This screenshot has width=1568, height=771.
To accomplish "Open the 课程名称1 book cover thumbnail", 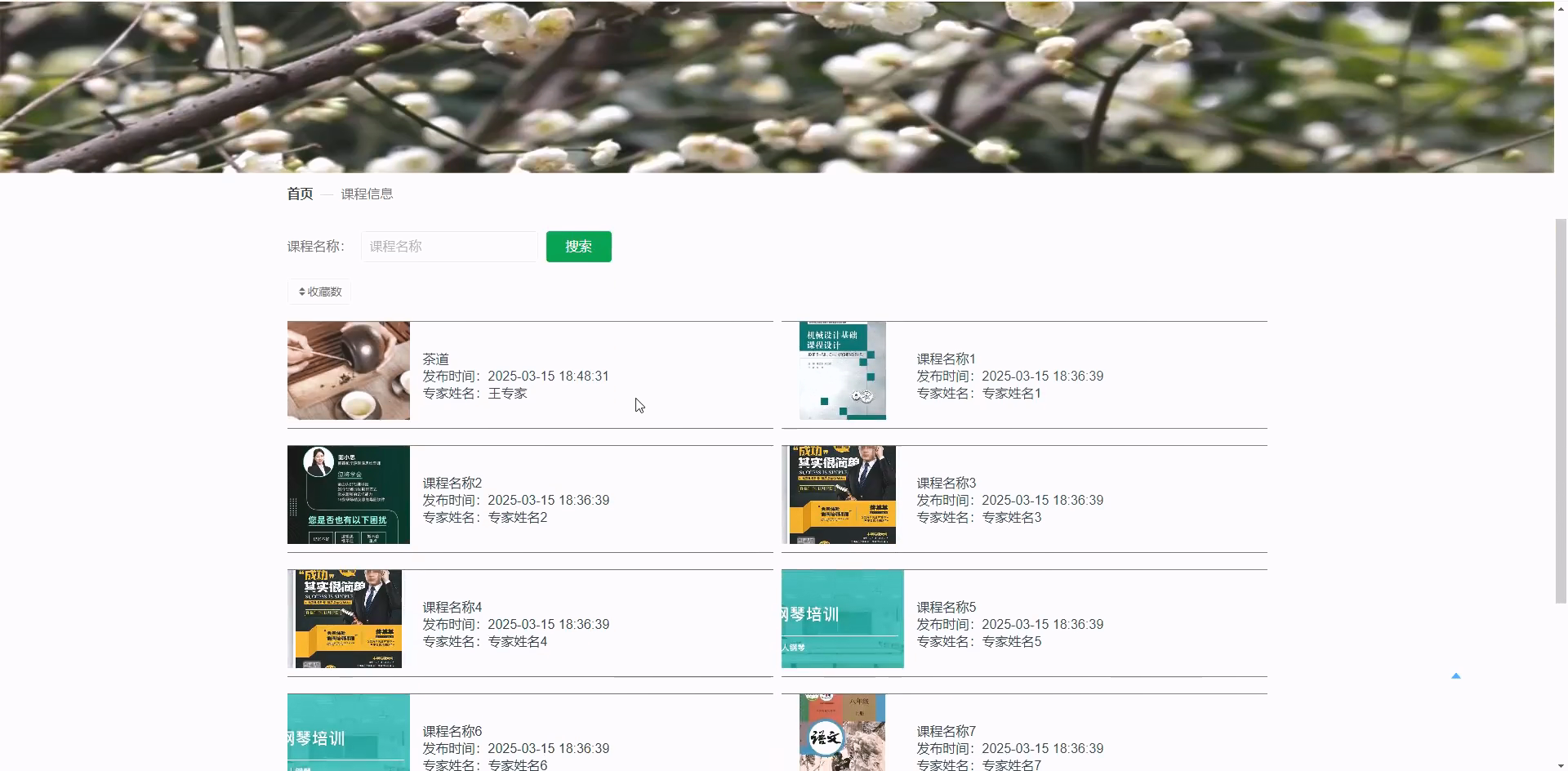I will (843, 371).
